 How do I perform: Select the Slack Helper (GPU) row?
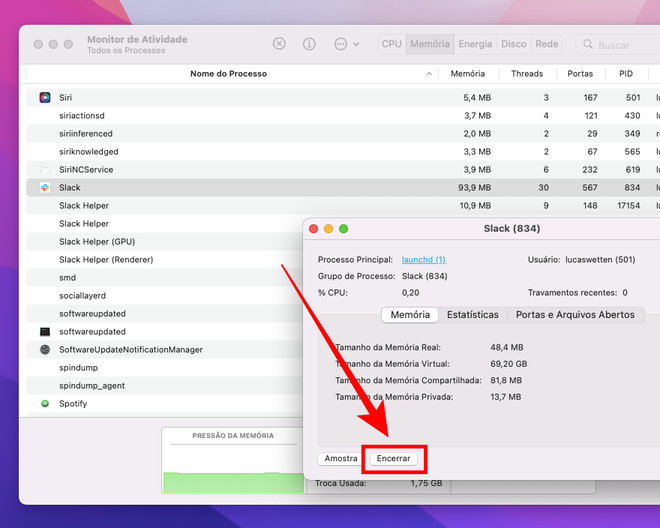coord(165,242)
